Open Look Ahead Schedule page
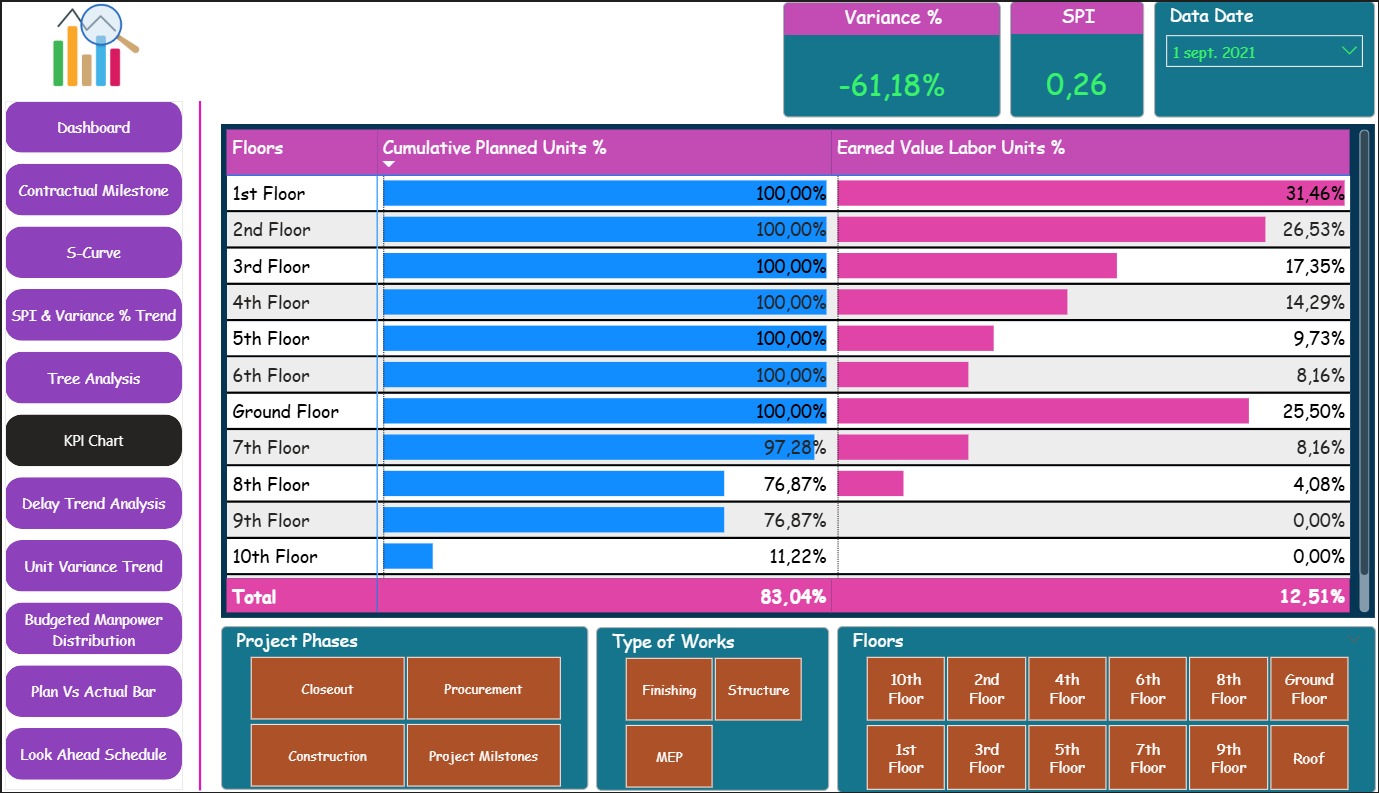The image size is (1379, 793). point(94,754)
